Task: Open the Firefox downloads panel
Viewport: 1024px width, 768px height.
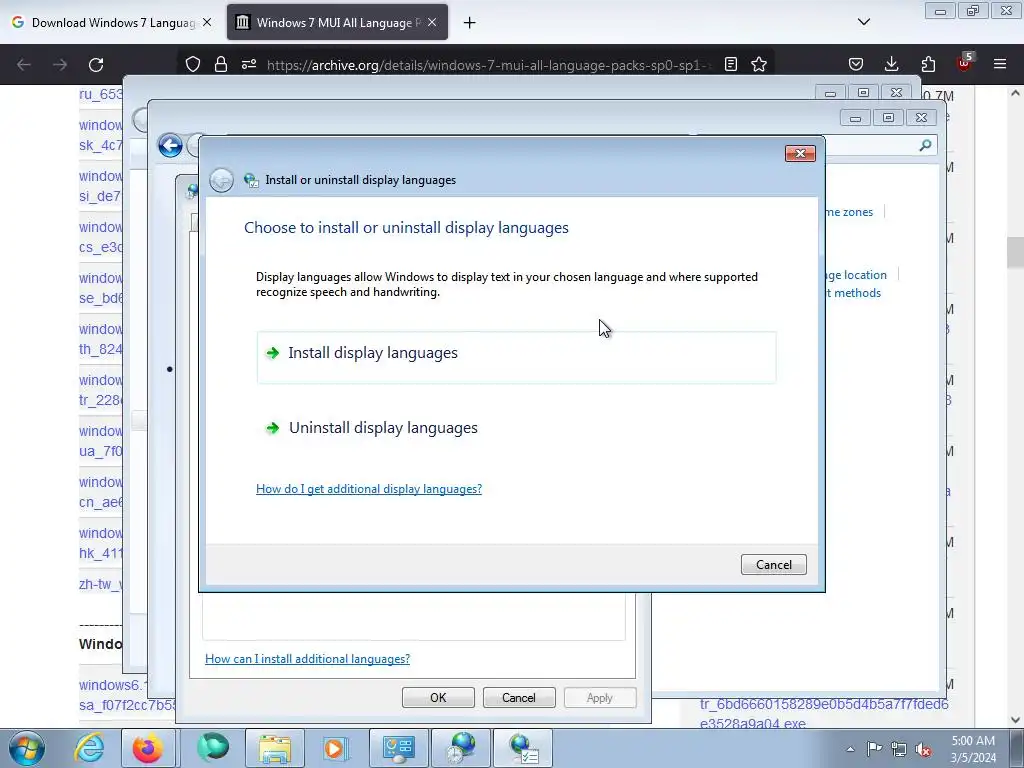Action: pos(891,64)
